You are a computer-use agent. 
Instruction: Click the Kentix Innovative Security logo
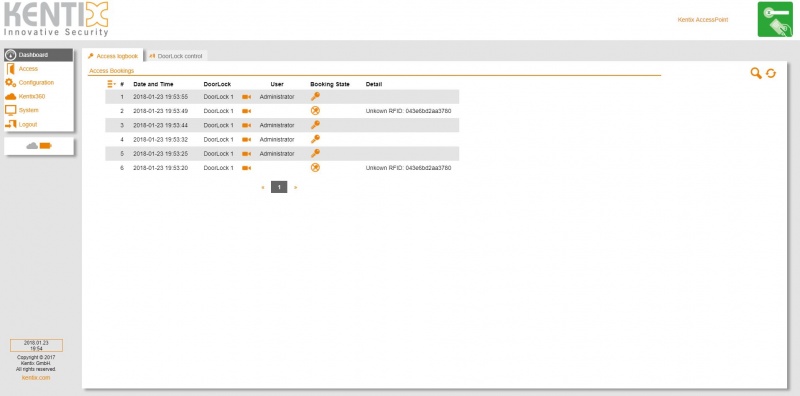(56, 19)
